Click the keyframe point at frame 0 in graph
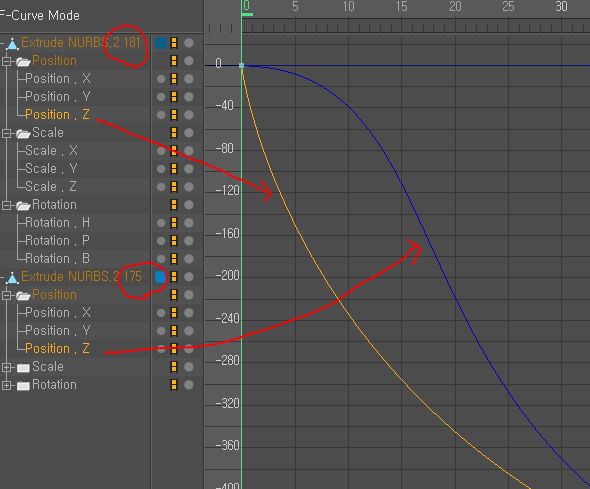The width and height of the screenshot is (590, 489). [x=242, y=65]
